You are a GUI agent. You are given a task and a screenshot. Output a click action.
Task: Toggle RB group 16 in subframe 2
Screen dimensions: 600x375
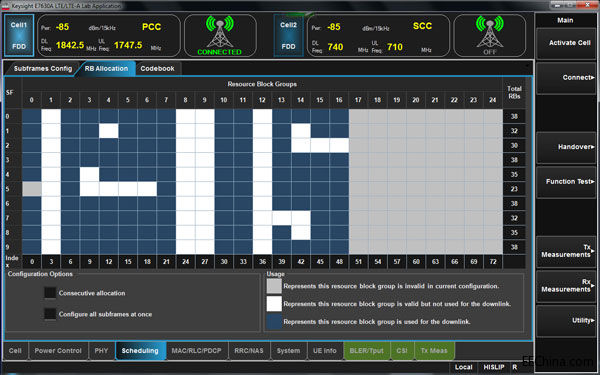tap(339, 145)
